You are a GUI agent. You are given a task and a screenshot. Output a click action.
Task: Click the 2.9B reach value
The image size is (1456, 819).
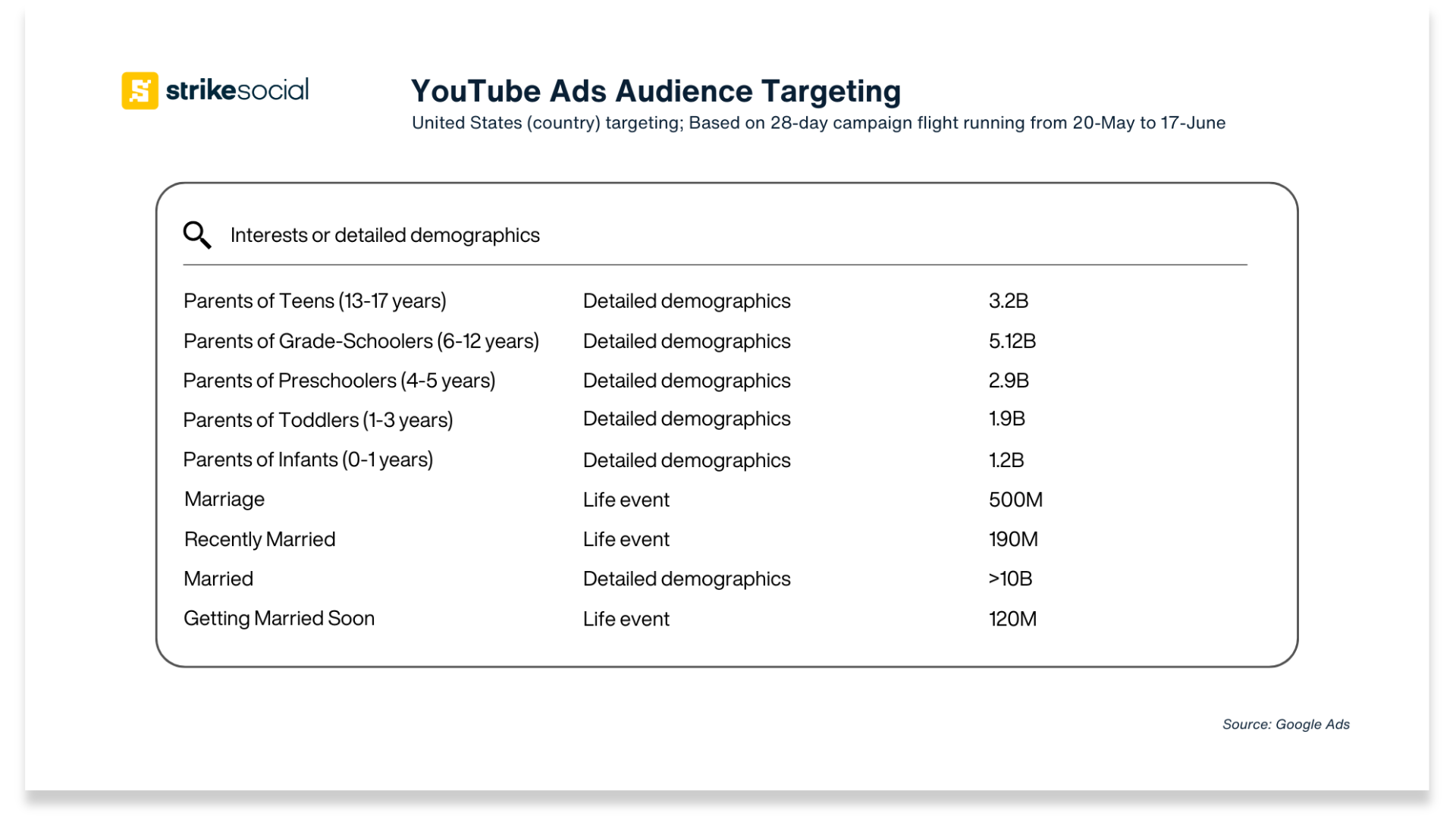click(1009, 381)
